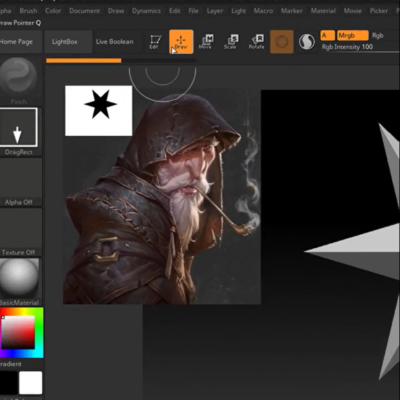Toggle the A channel button
The width and height of the screenshot is (400, 400).
(327, 35)
